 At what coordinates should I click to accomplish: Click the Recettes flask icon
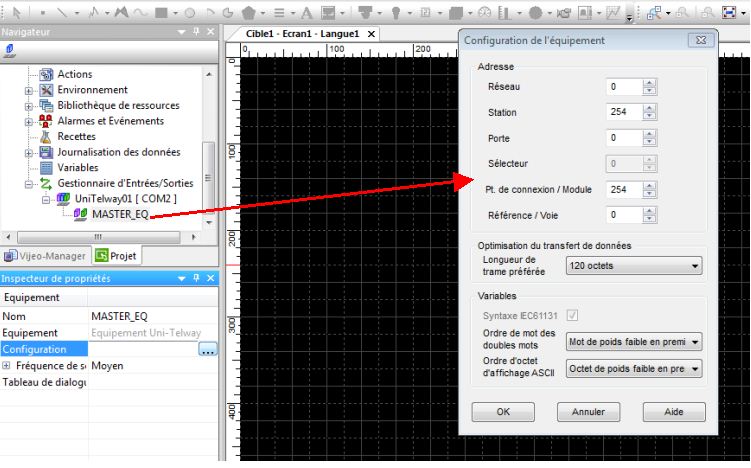(46, 136)
